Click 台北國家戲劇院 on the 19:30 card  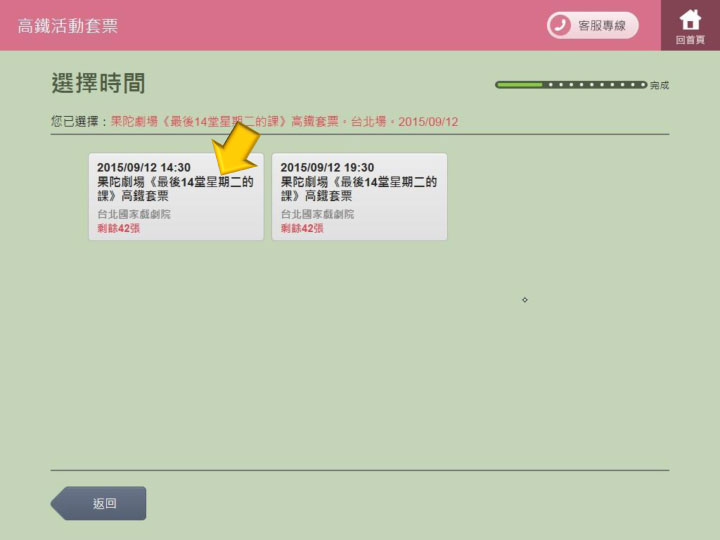click(317, 215)
